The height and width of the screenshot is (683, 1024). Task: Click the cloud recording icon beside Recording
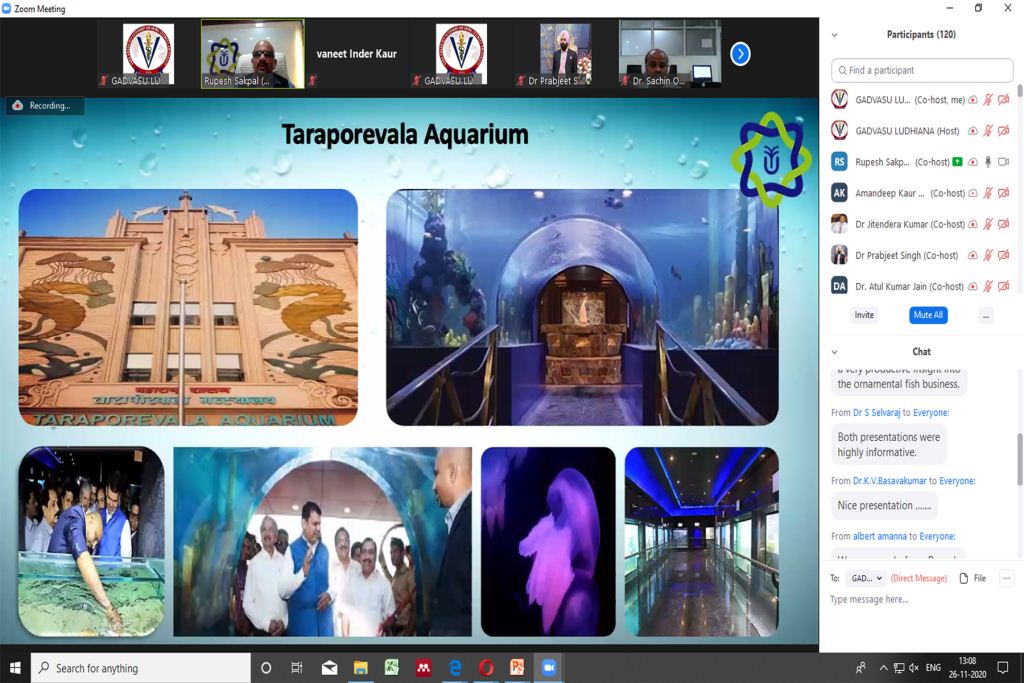(18, 105)
